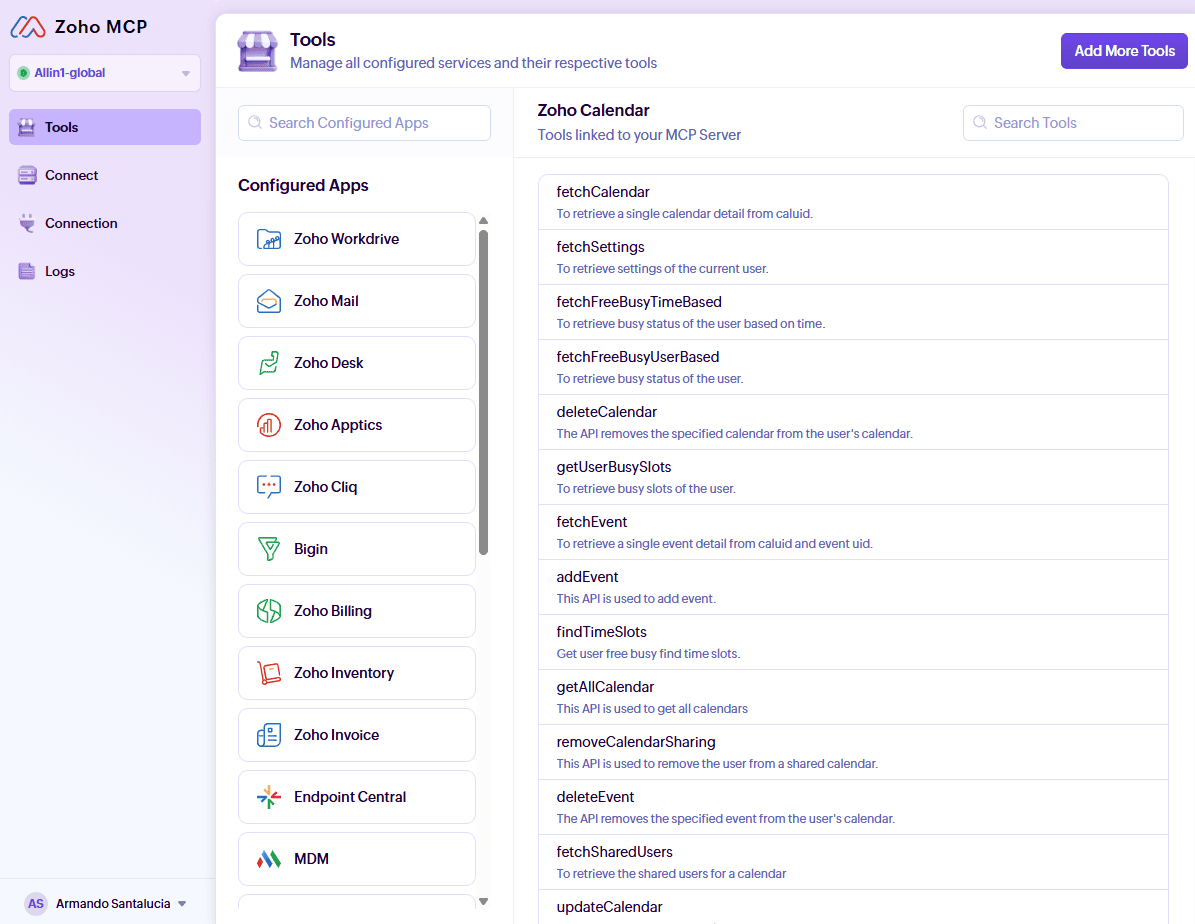Focus the Search Configured Apps field
Image resolution: width=1195 pixels, height=924 pixels.
click(364, 123)
